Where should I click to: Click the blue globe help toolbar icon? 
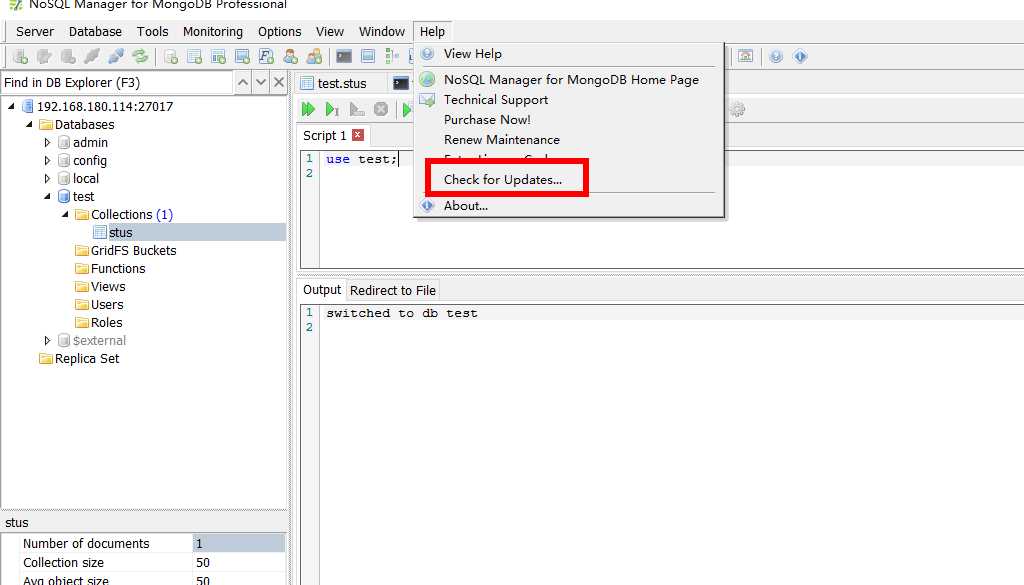click(x=776, y=57)
